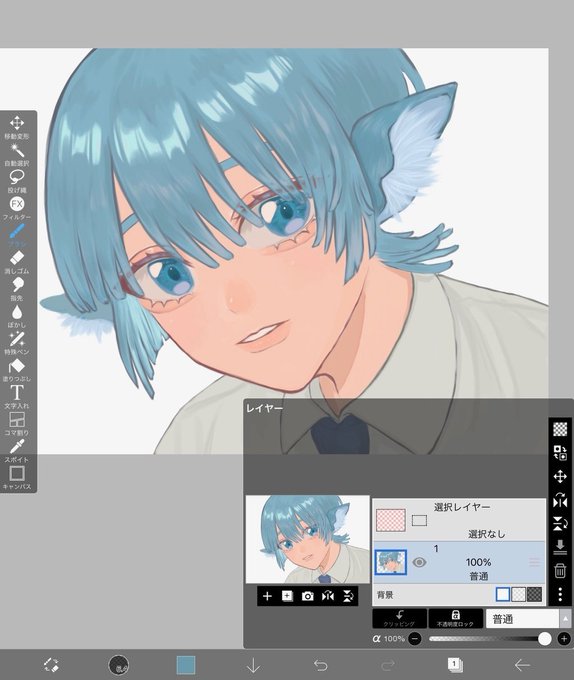The image size is (574, 680).
Task: Select the Eyedropper (スポイト) tool
Action: click(17, 450)
